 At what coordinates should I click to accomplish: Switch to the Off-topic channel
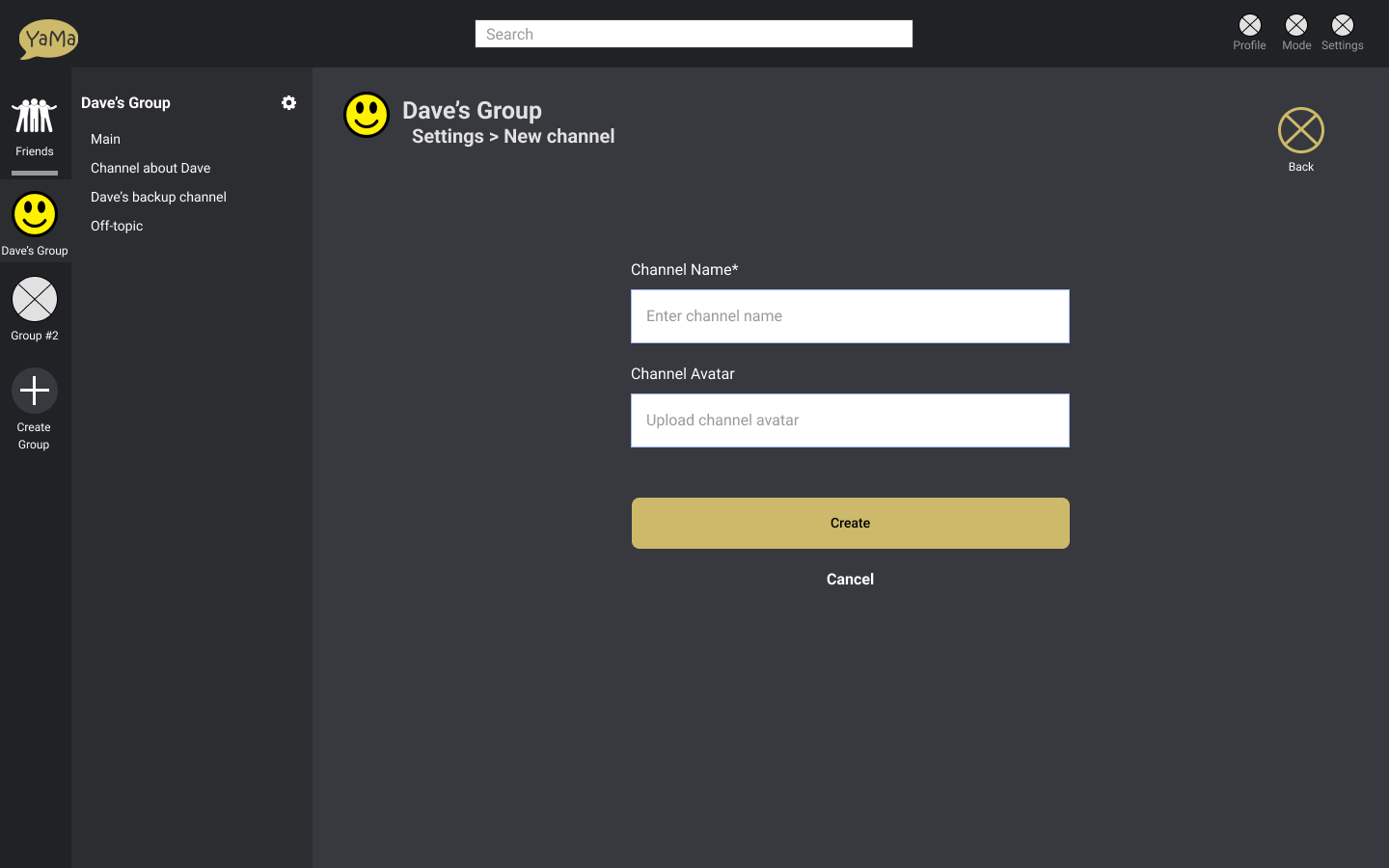pyautogui.click(x=117, y=226)
